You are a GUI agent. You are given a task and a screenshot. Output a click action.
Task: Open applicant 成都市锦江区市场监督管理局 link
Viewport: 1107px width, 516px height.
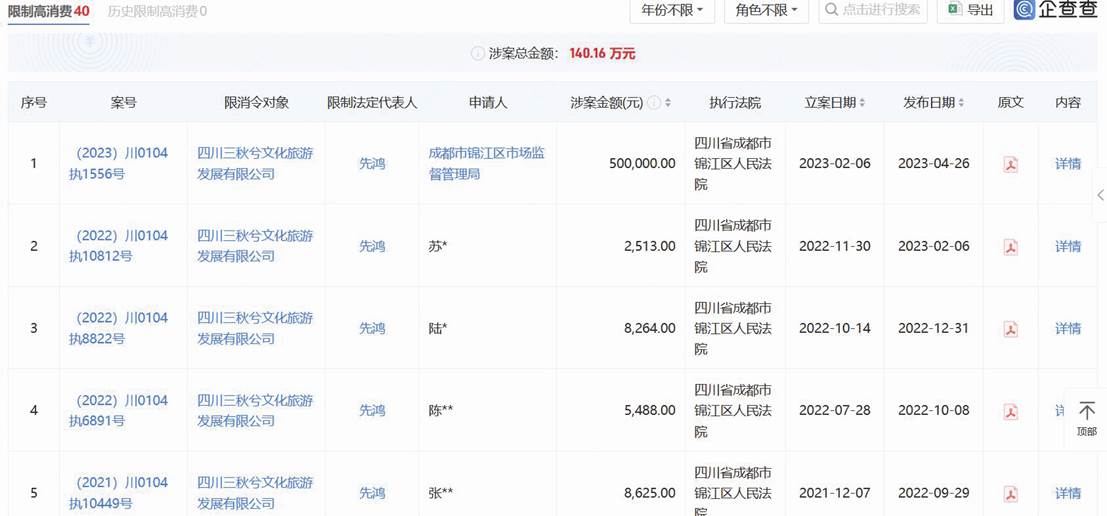tap(486, 164)
